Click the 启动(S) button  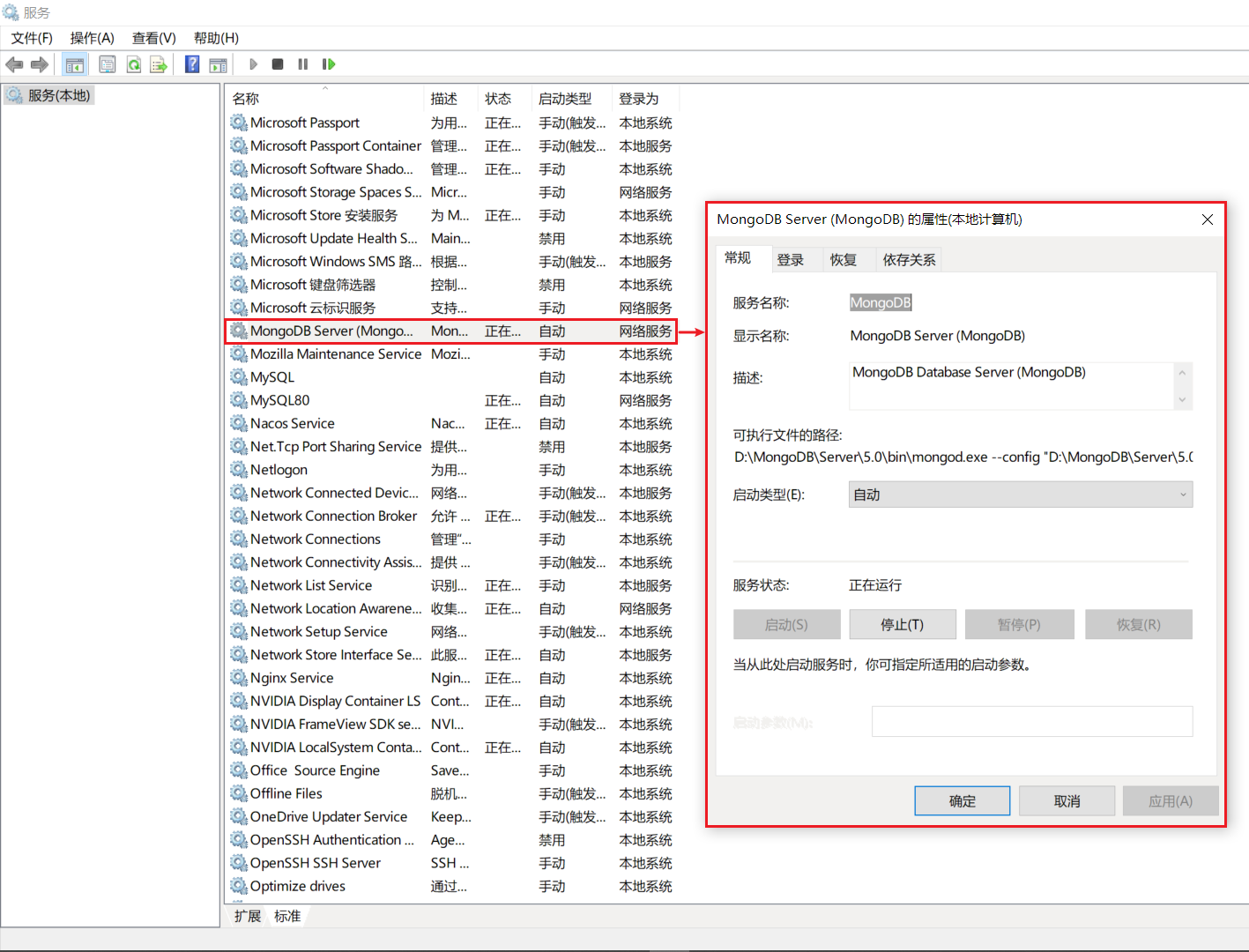point(786,624)
